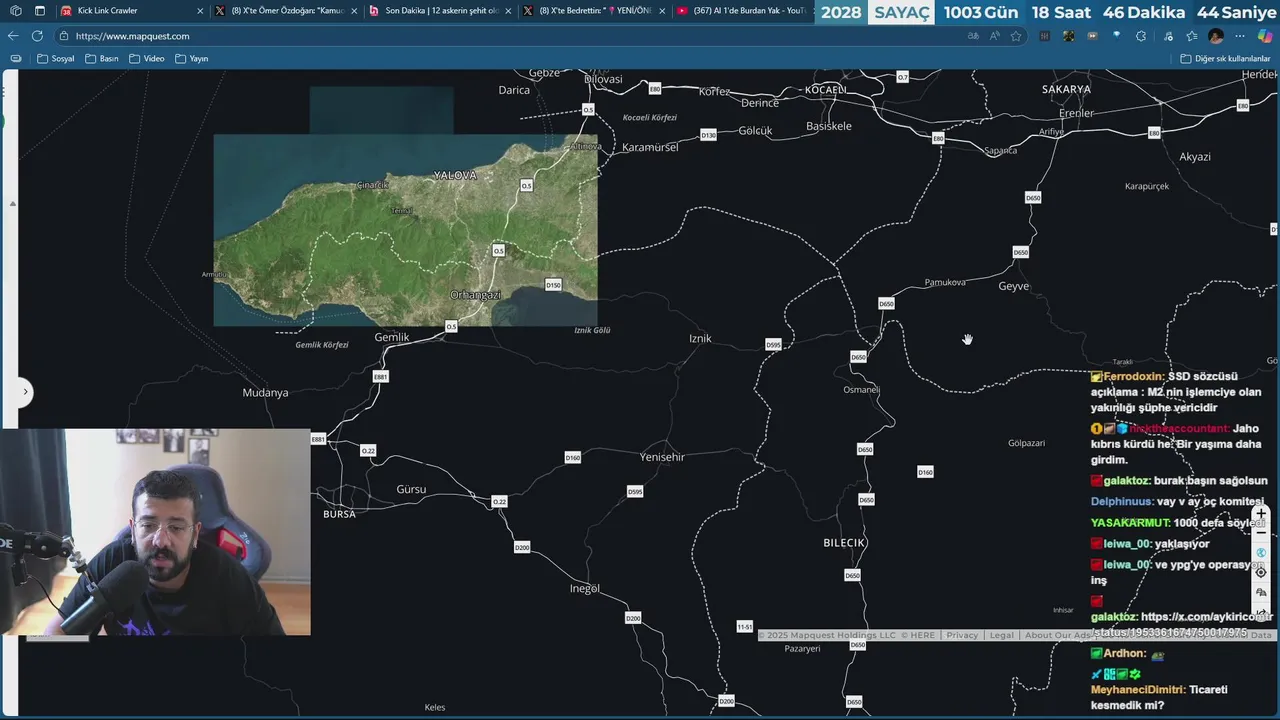Image resolution: width=1280 pixels, height=720 pixels.
Task: Open the Sosyal bookmarks folder
Action: pyautogui.click(x=56, y=59)
